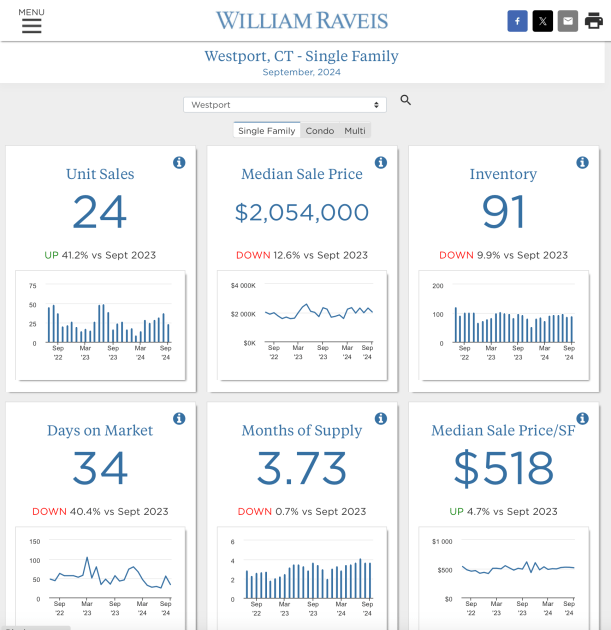611x630 pixels.
Task: Open info icon on Median Sale Price card
Action: pos(381,163)
